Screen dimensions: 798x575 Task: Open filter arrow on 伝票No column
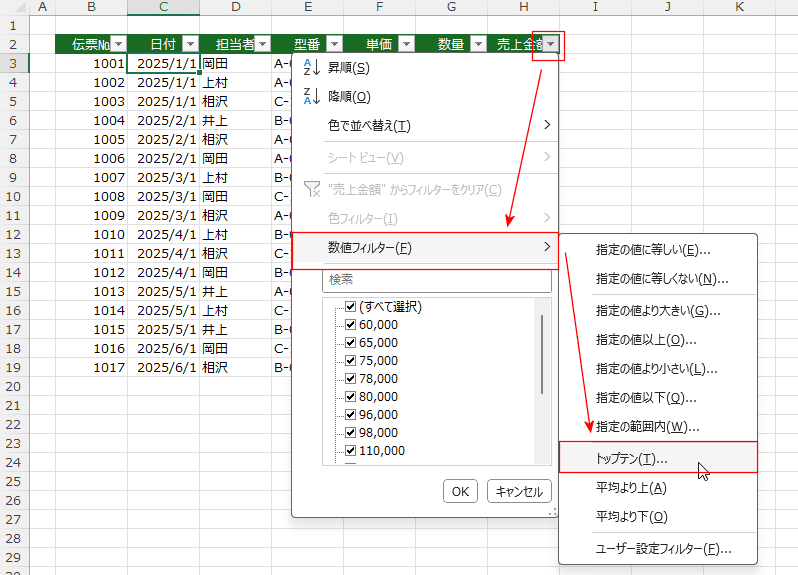[118, 44]
